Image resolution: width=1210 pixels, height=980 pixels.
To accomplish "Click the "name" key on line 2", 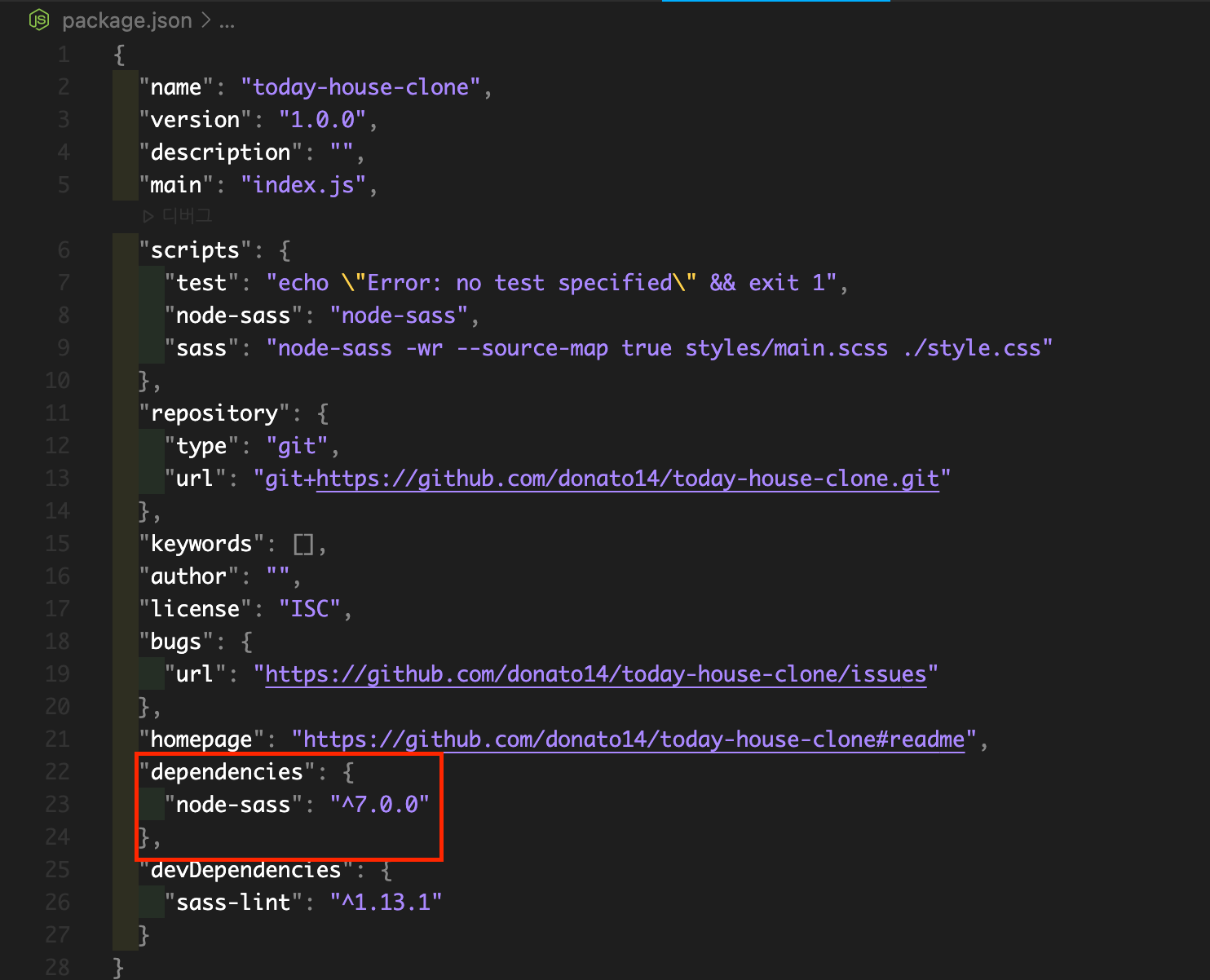I will (176, 87).
